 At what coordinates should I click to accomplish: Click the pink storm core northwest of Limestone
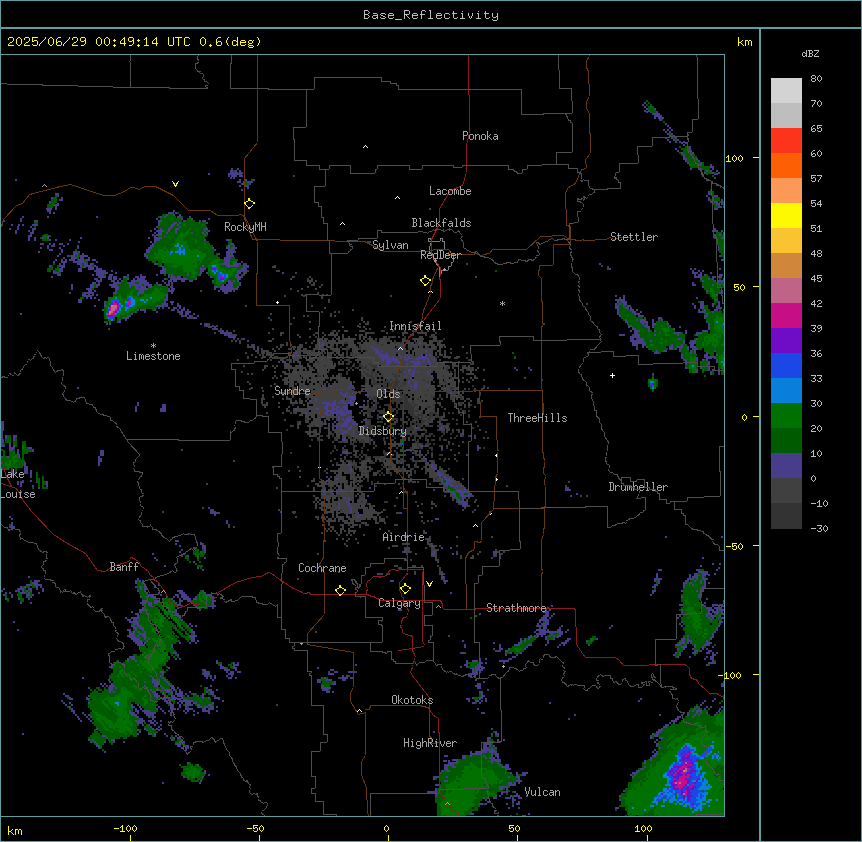click(x=113, y=308)
